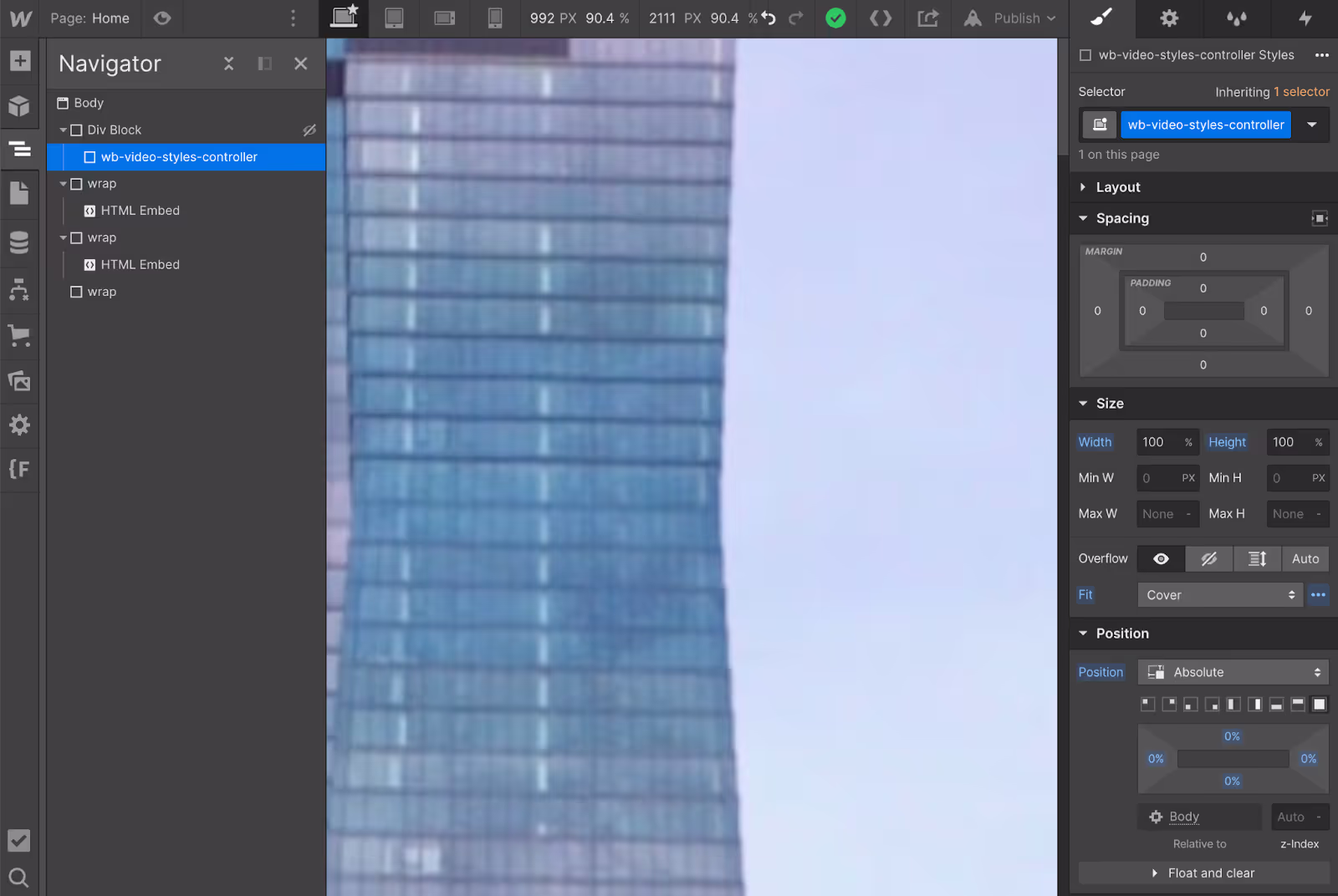Click the selector states pseudo-class icon

click(1100, 125)
